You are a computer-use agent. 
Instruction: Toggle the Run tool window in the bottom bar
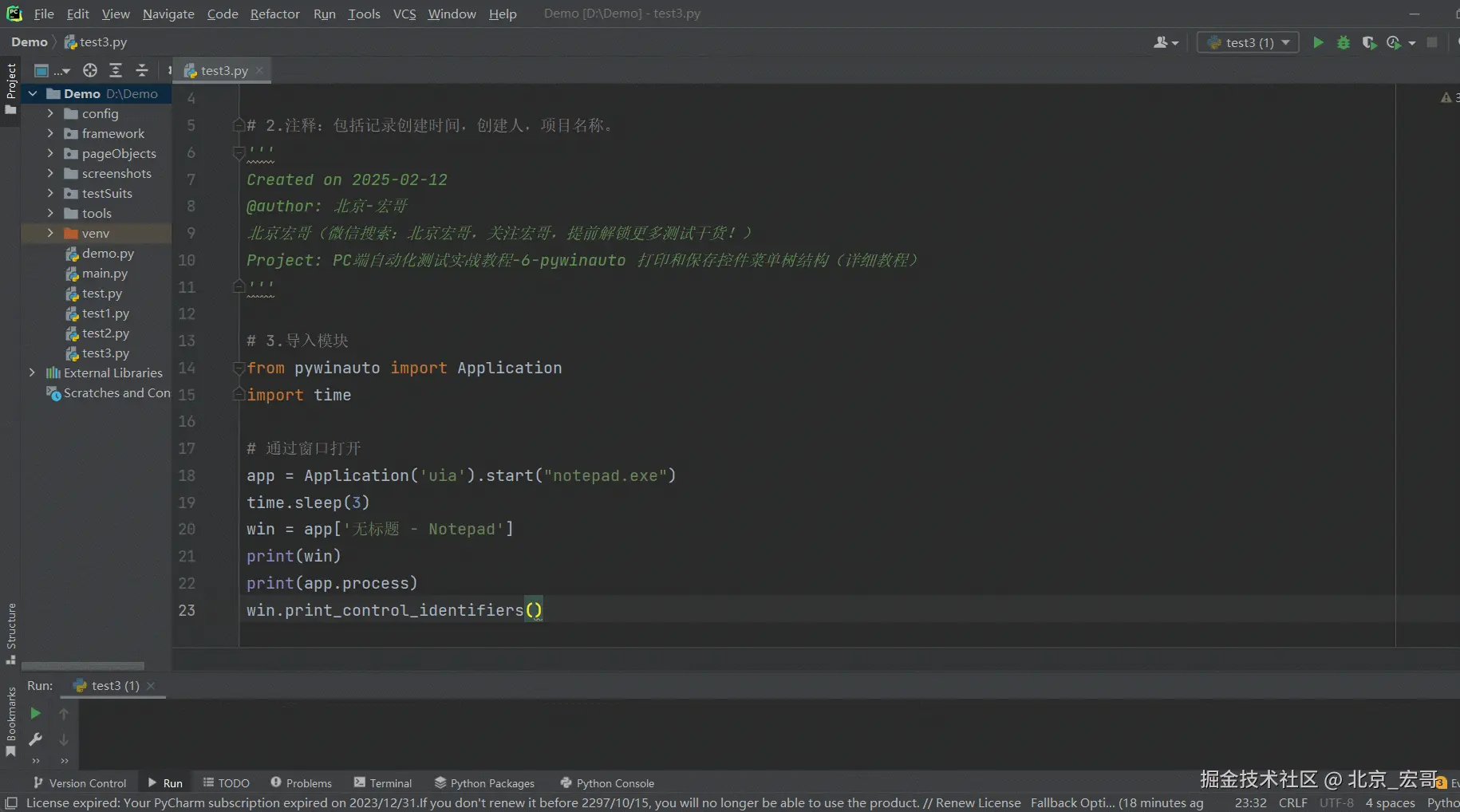pyautogui.click(x=165, y=782)
